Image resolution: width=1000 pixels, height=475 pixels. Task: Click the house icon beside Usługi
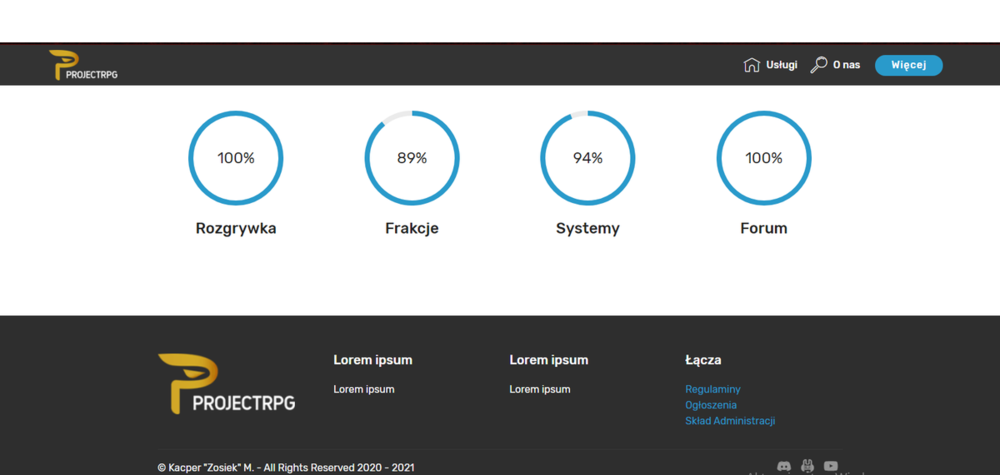click(x=752, y=65)
